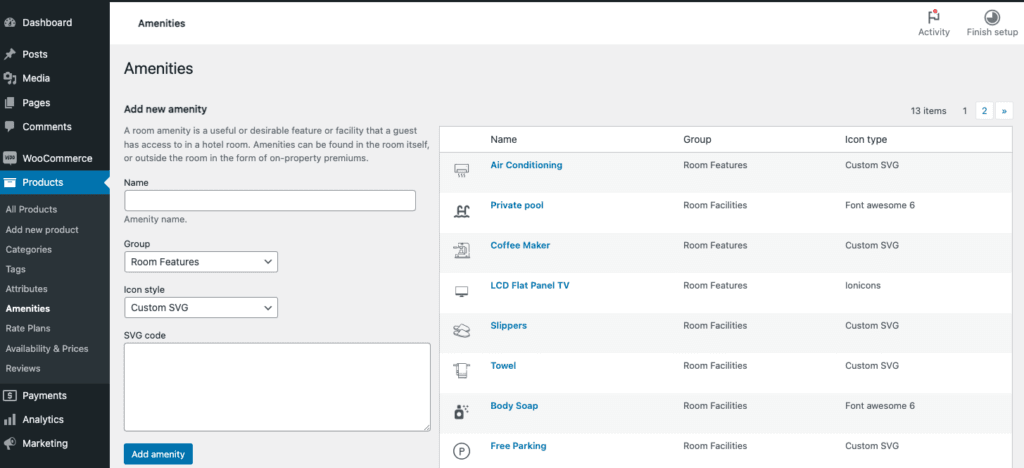The height and width of the screenshot is (468, 1024).
Task: Focus the amenity Name text field
Action: point(269,201)
